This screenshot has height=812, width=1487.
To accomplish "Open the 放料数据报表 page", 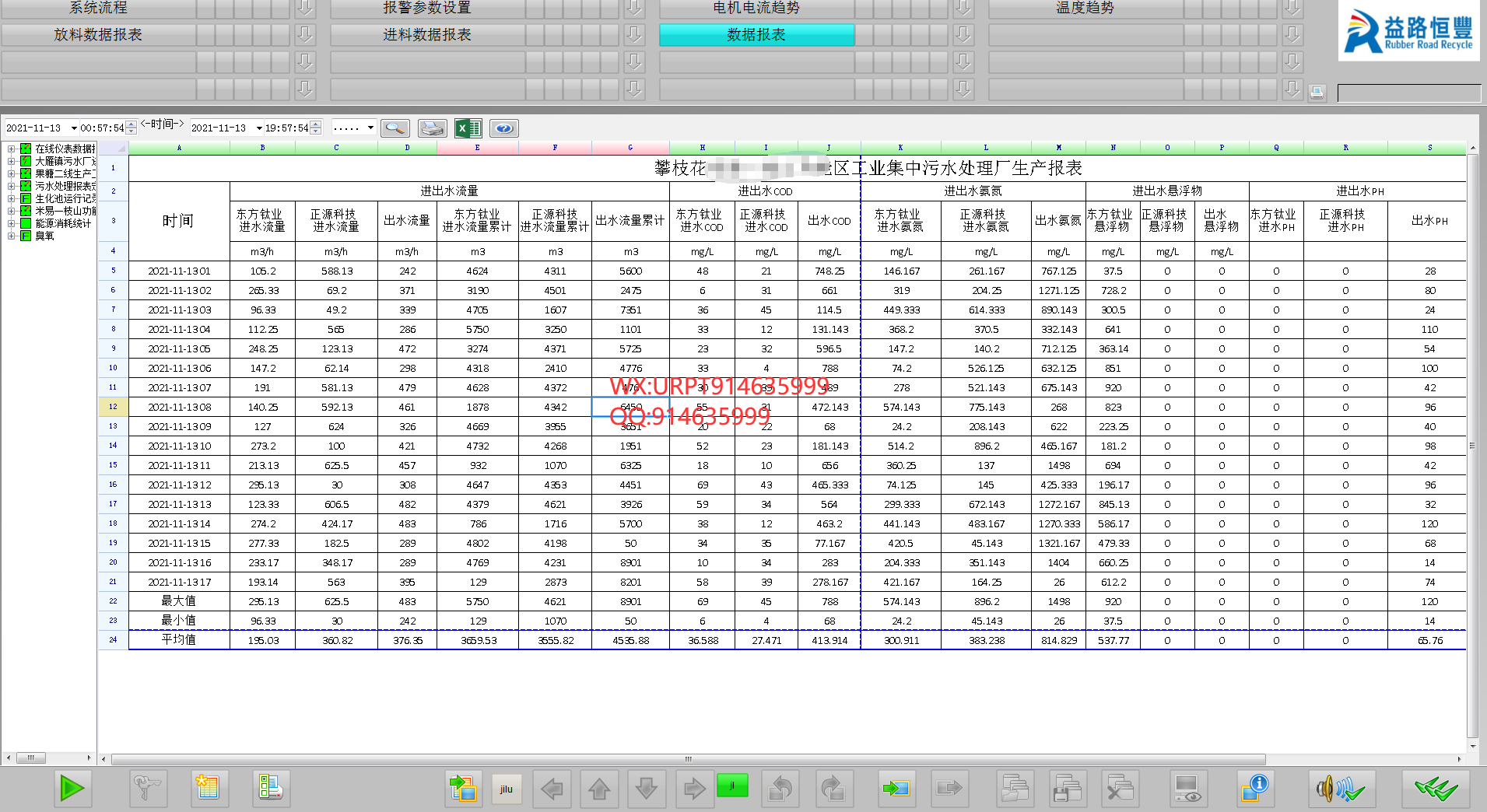I will coord(98,35).
